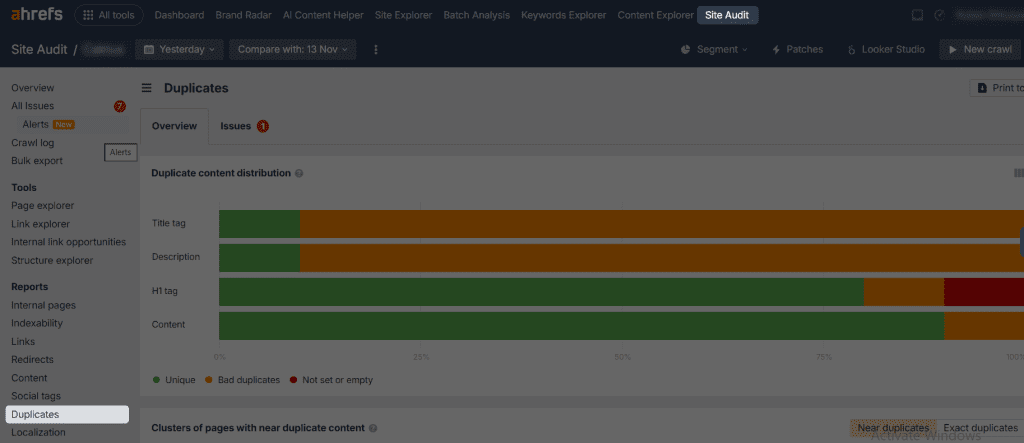Viewport: 1024px width, 443px height.
Task: Open Internal pages report
Action: tap(43, 305)
